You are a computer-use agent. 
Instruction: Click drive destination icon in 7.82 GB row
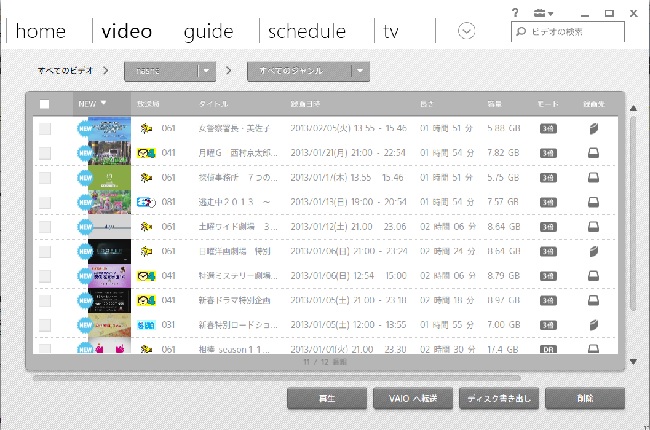click(x=594, y=153)
